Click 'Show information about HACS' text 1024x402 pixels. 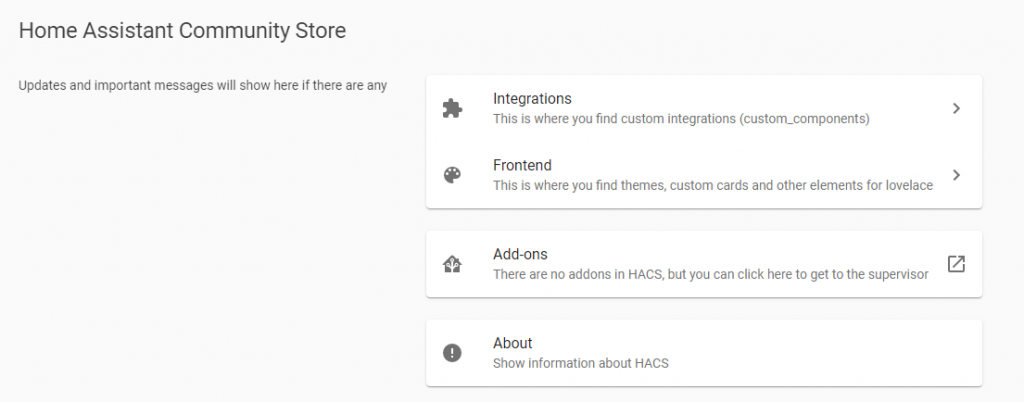(x=581, y=363)
